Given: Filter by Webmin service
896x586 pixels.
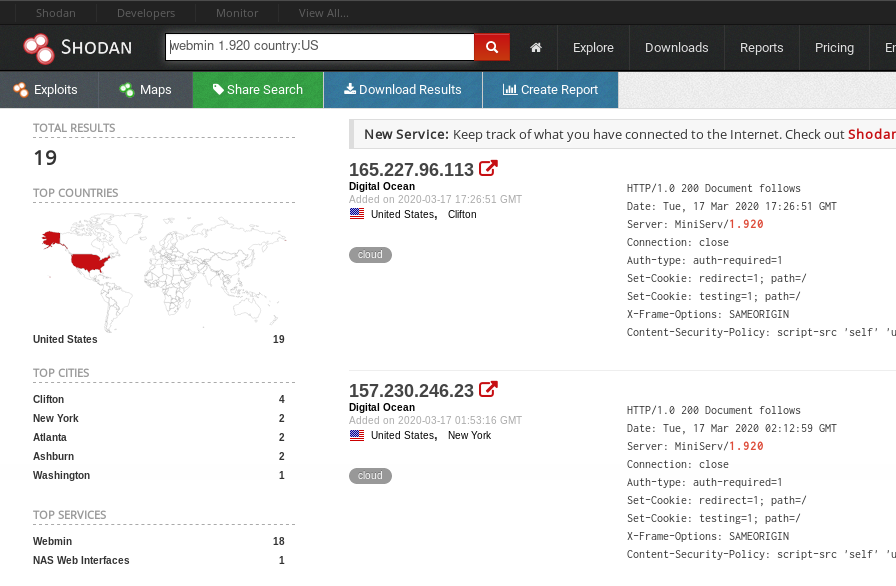Looking at the screenshot, I should 53,541.
